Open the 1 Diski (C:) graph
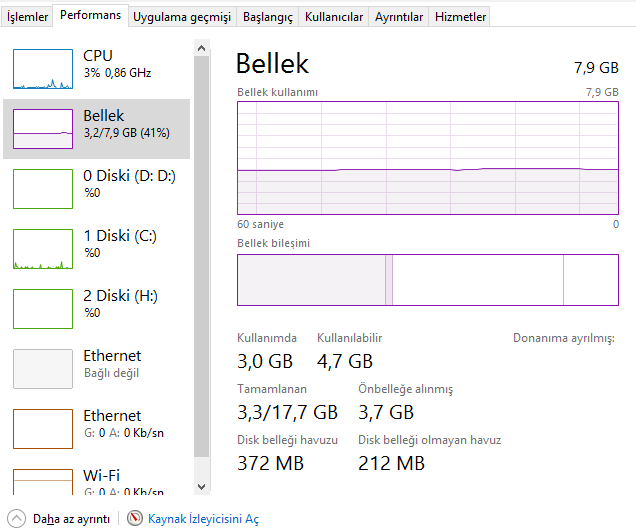636x531 pixels. pos(43,249)
